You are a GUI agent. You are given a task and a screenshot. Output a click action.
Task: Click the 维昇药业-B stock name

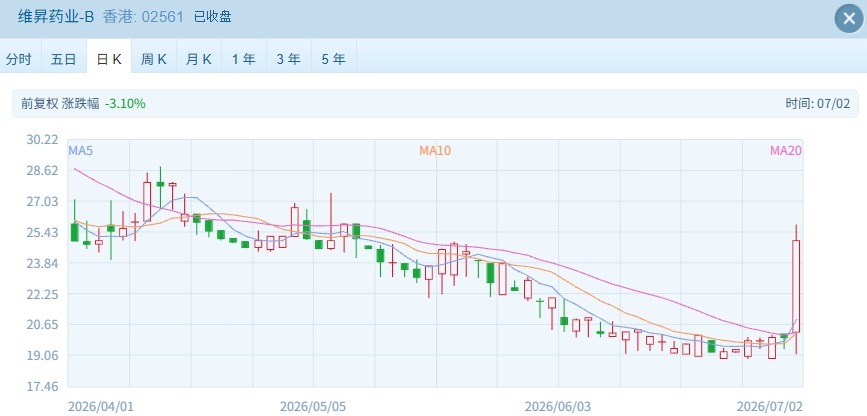[x=56, y=17]
